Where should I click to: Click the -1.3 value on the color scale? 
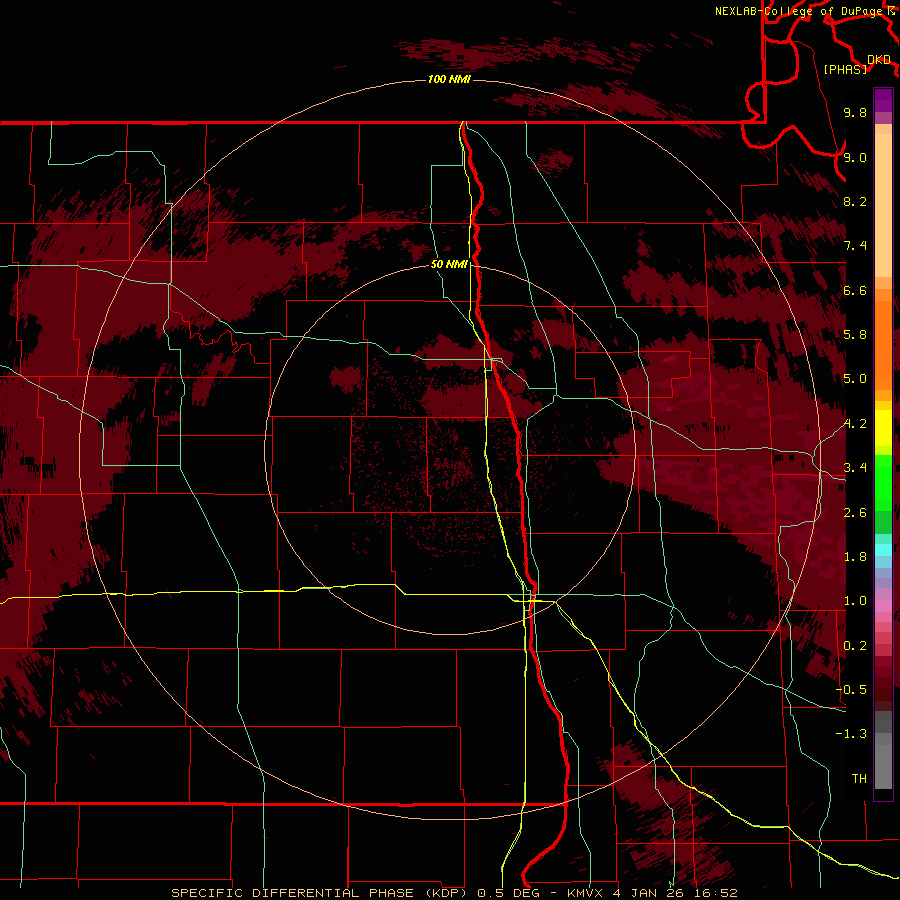click(x=851, y=734)
